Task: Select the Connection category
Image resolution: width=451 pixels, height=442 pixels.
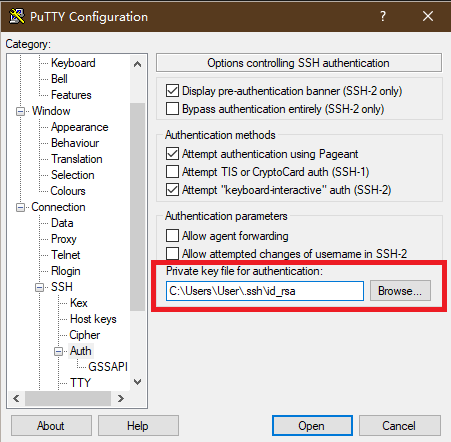Action: (x=58, y=207)
